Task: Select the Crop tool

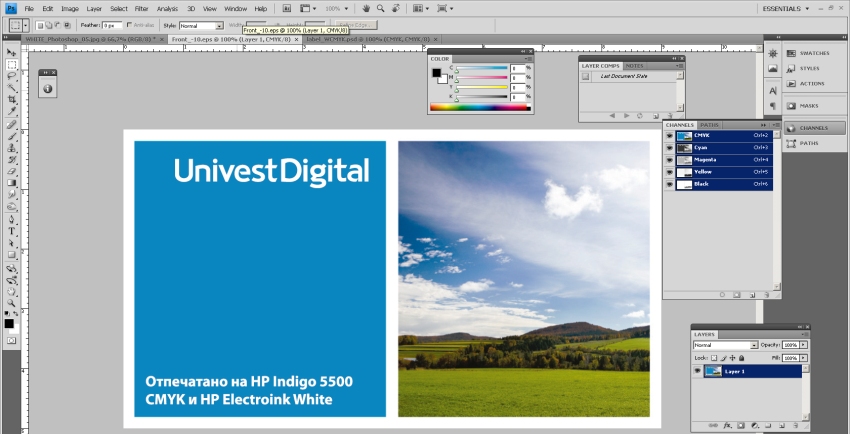Action: point(11,100)
